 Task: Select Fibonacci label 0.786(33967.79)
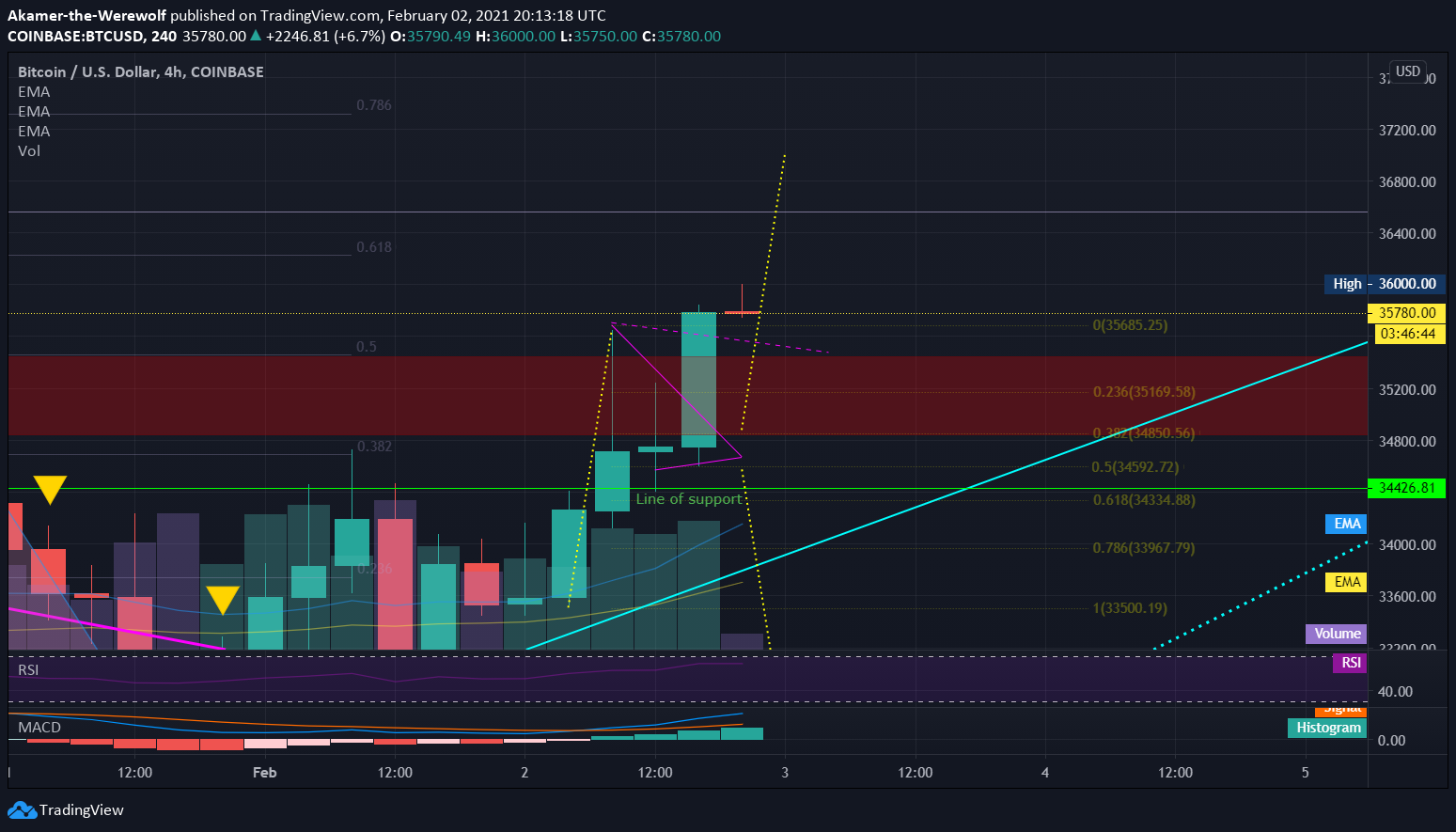pyautogui.click(x=1144, y=547)
